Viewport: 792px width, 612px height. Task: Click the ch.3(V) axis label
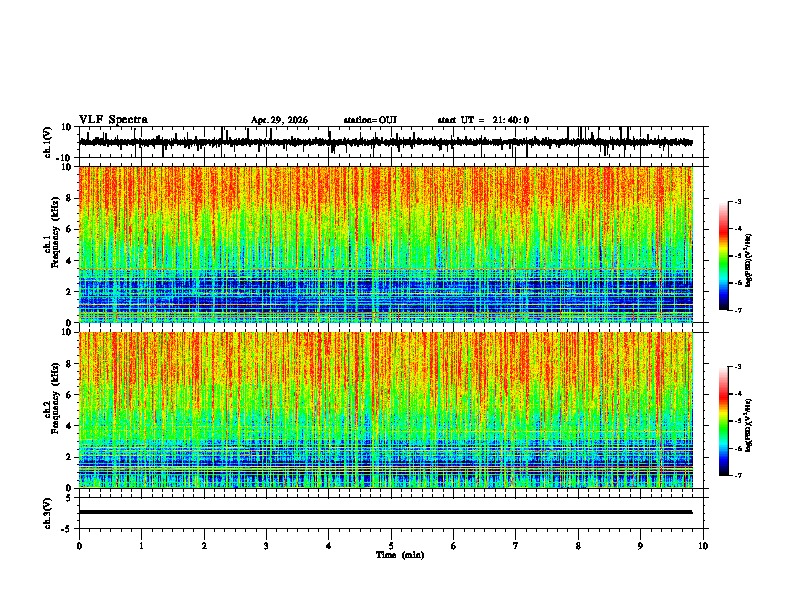click(x=48, y=513)
